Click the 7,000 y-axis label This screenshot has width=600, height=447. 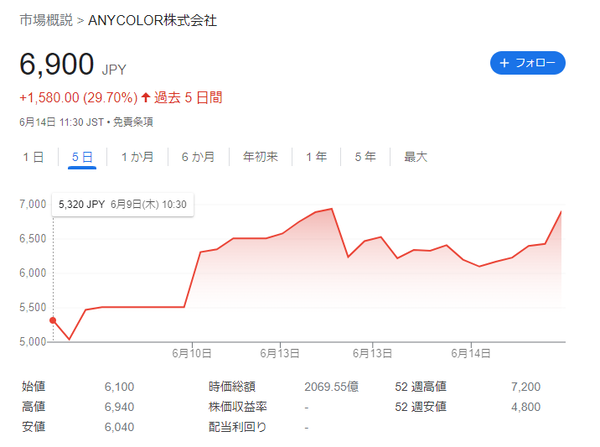[x=33, y=204]
